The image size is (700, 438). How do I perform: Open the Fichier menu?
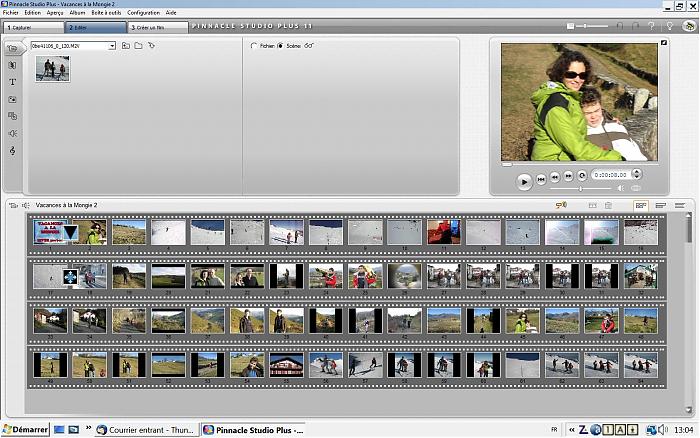(x=11, y=13)
